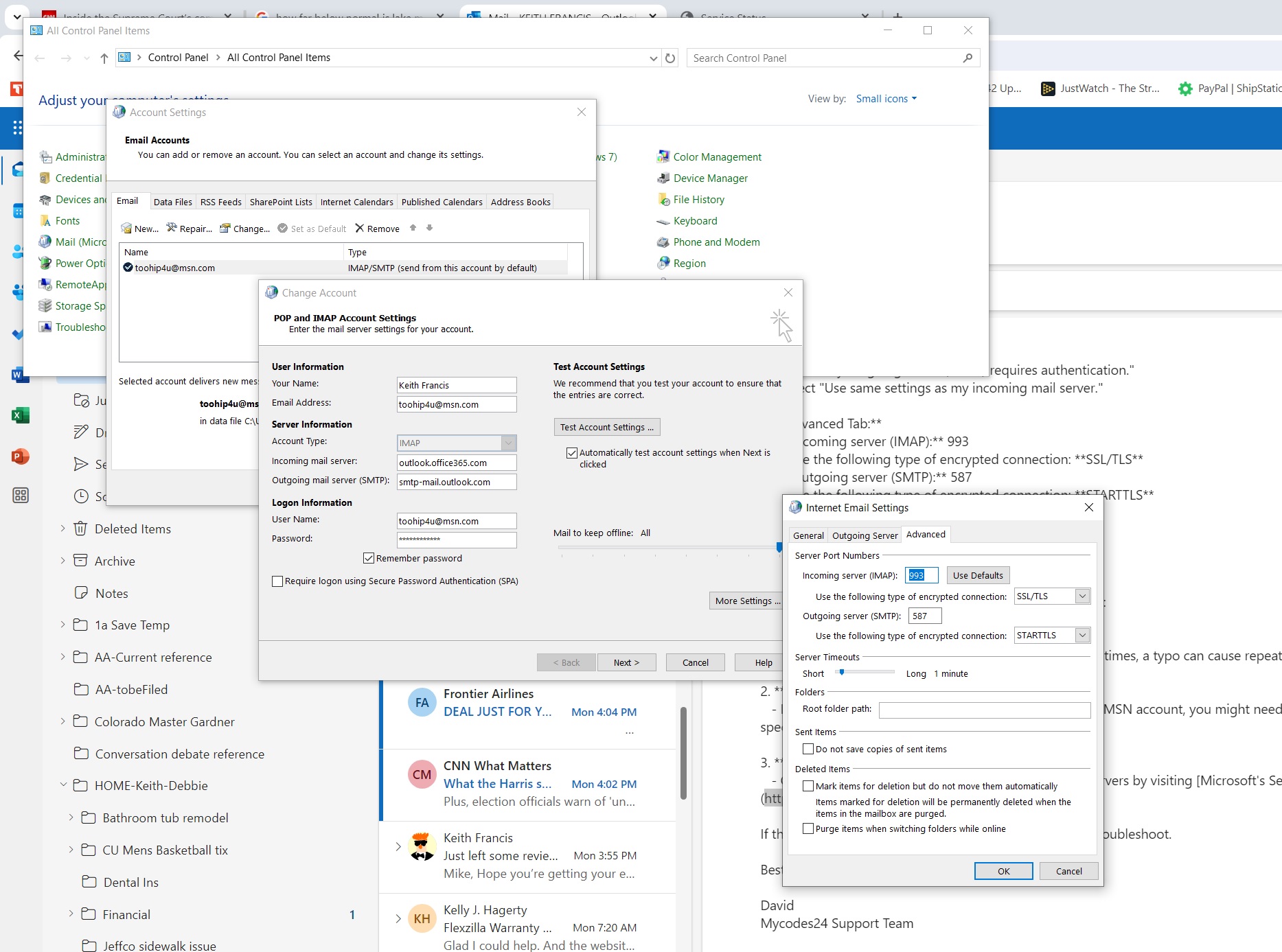
Task: Toggle automatically test account settings checkbox
Action: pyautogui.click(x=571, y=453)
